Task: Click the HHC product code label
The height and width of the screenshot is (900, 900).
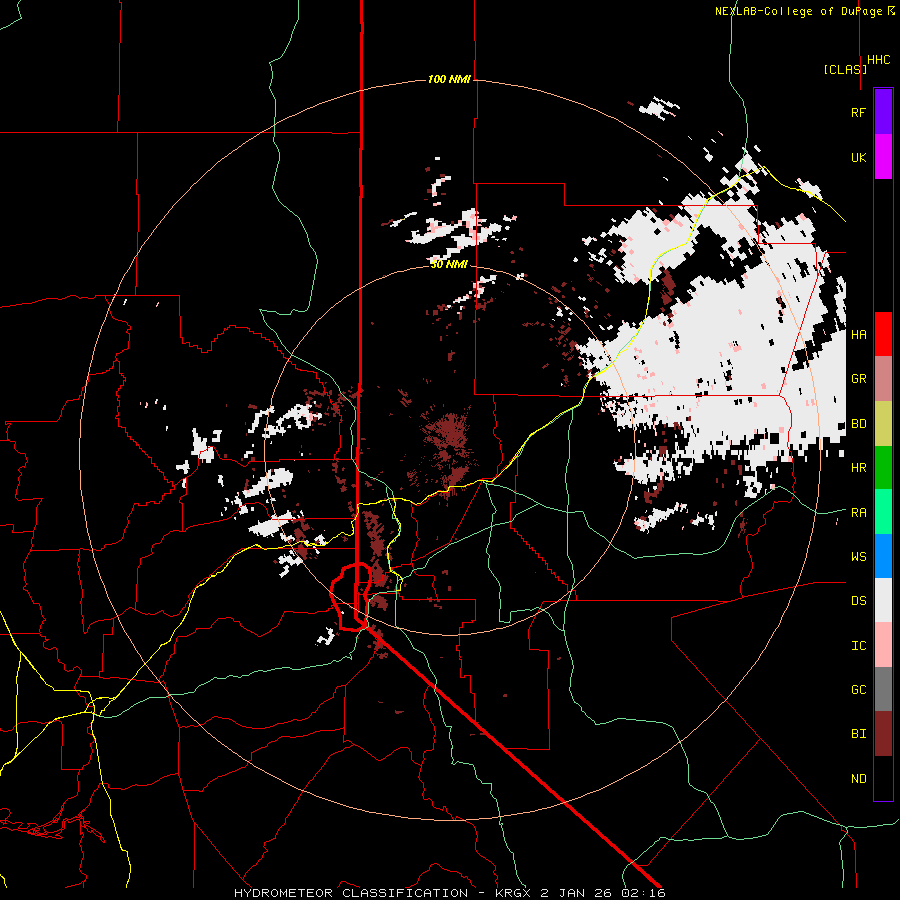Action: pyautogui.click(x=878, y=60)
